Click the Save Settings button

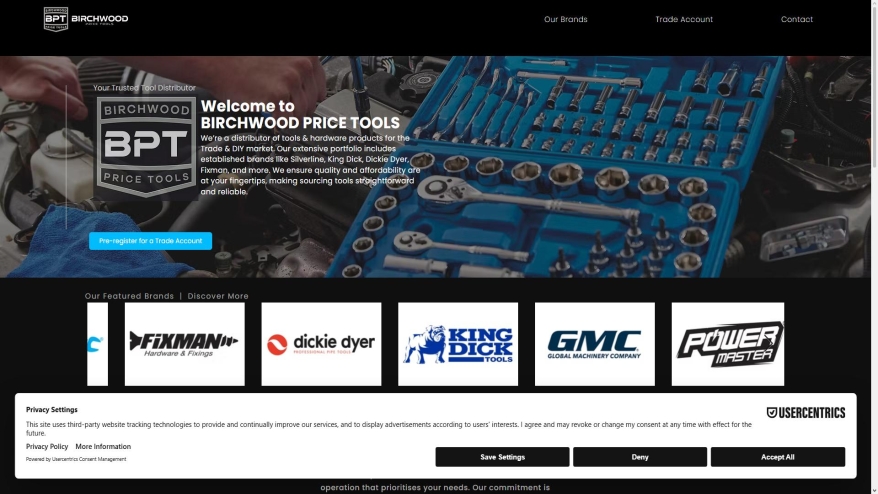point(502,457)
